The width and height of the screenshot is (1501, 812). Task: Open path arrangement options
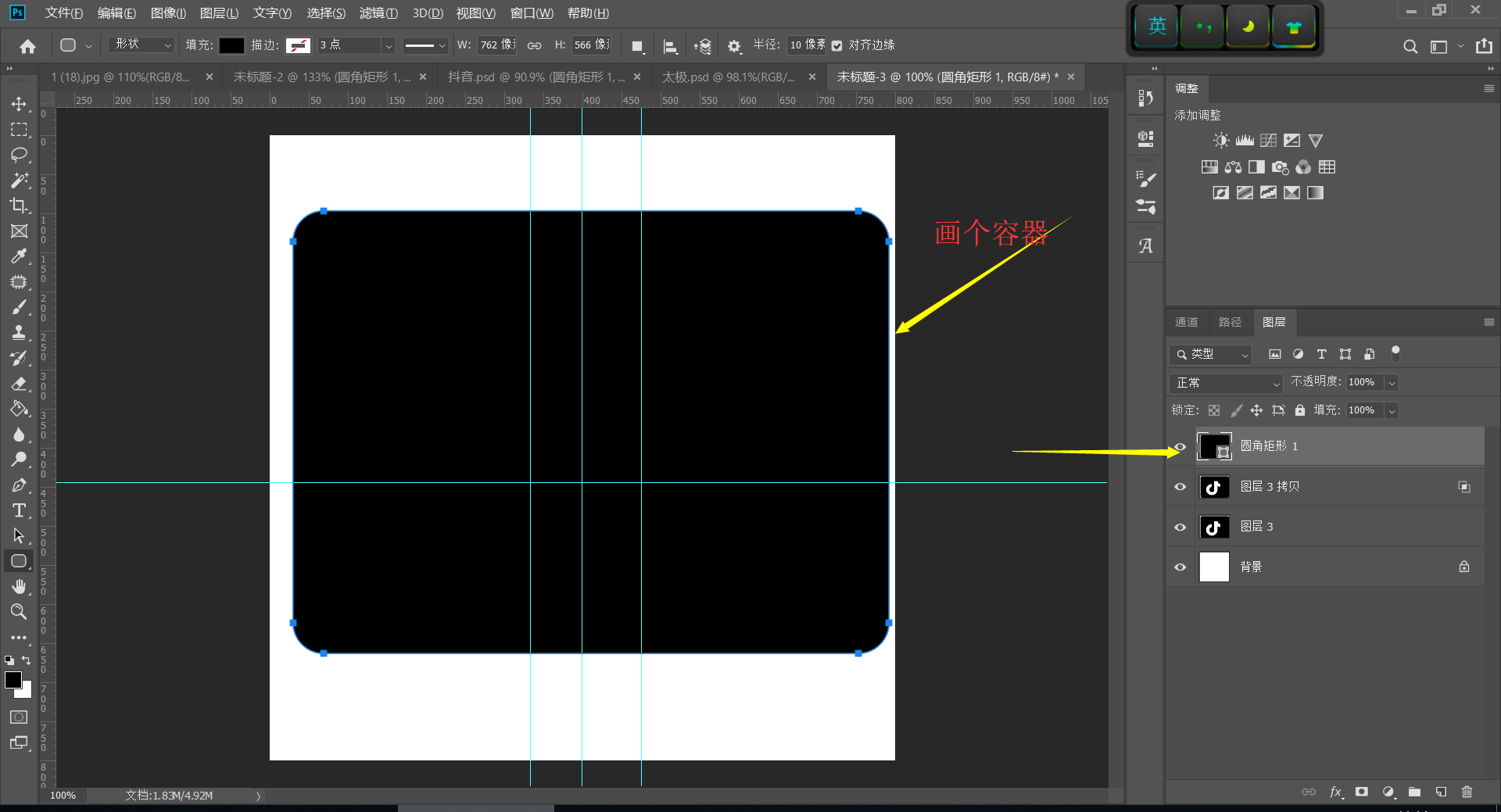(x=702, y=46)
